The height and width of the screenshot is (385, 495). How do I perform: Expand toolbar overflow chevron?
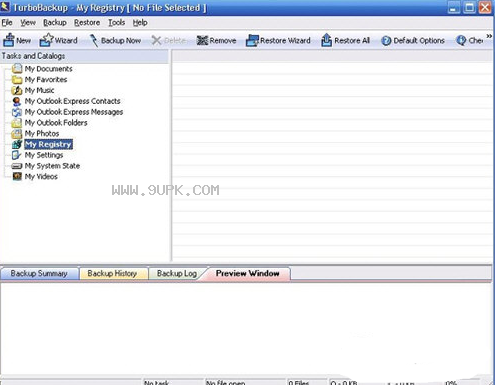coord(489,36)
